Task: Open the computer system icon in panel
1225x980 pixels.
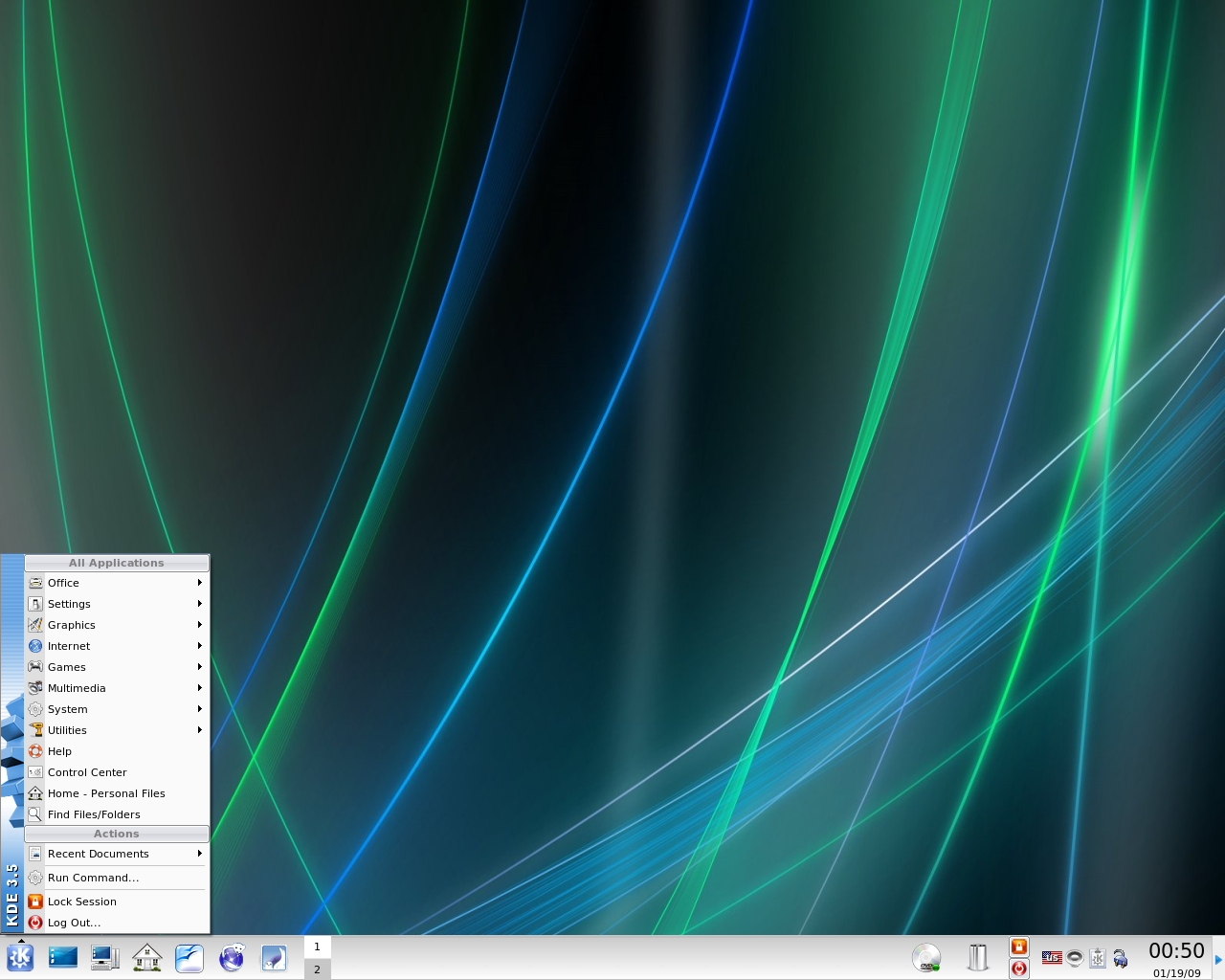Action: [105, 957]
